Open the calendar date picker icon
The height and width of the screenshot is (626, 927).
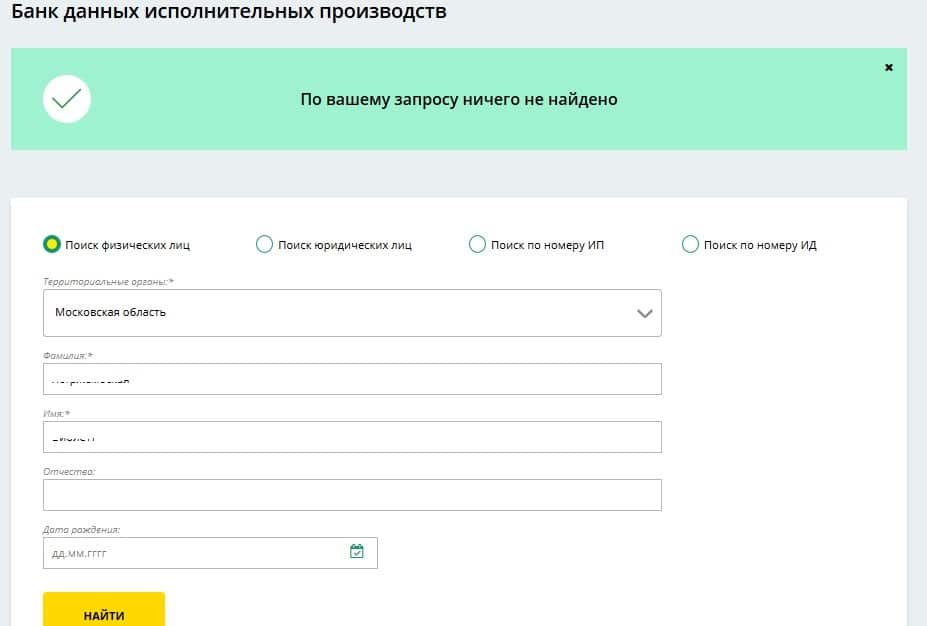[356, 552]
